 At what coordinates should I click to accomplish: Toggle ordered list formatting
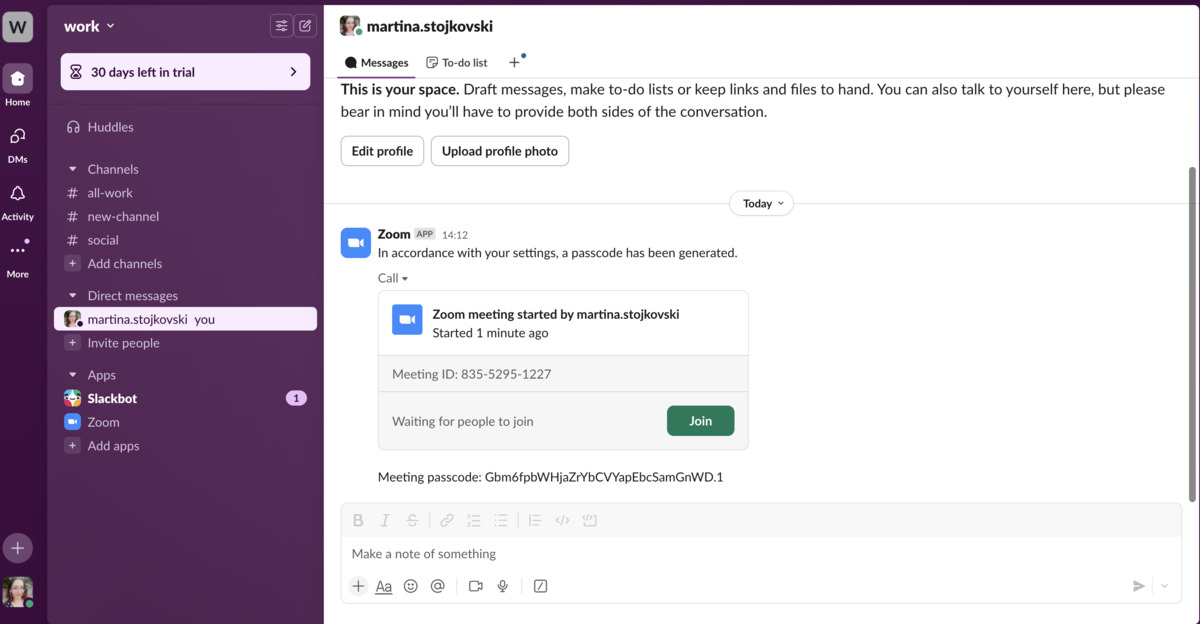[474, 520]
